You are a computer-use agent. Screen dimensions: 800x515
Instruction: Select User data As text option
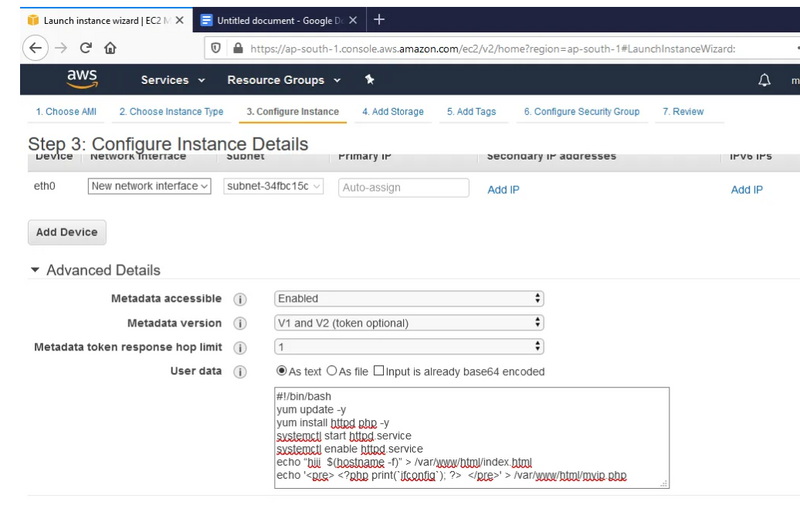(281, 371)
